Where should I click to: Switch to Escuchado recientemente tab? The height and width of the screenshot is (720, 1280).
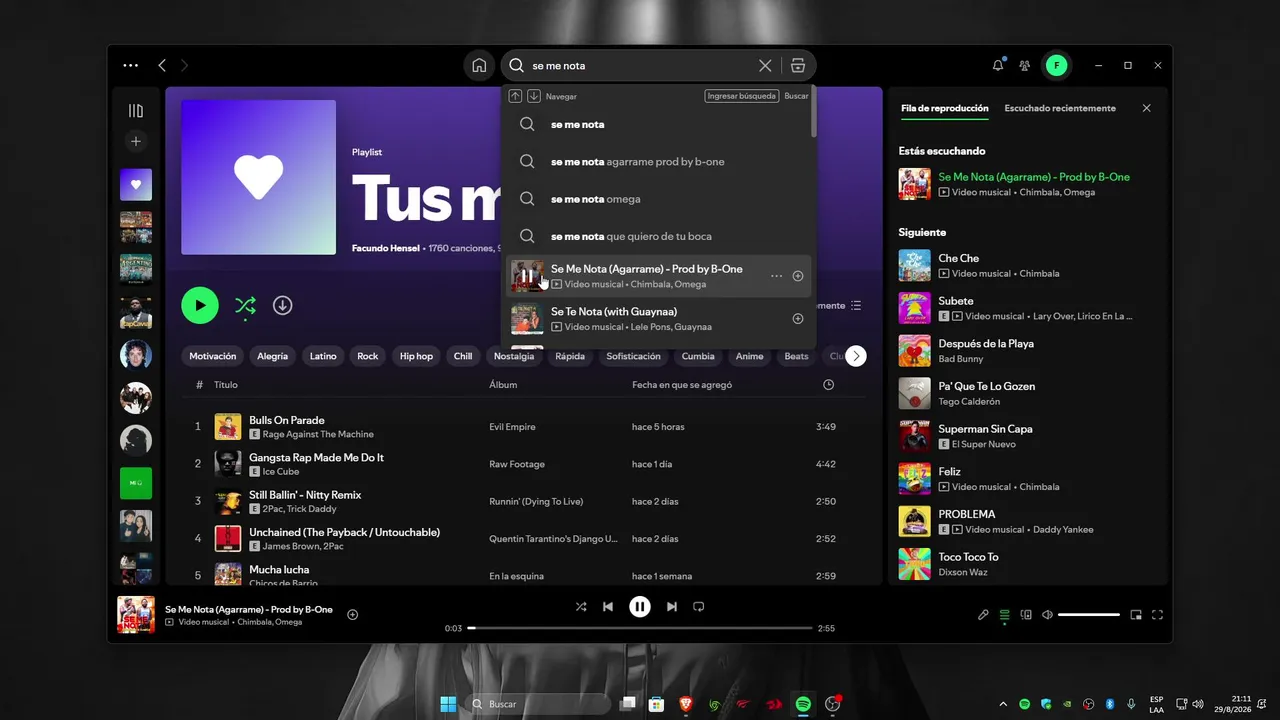tap(1060, 108)
